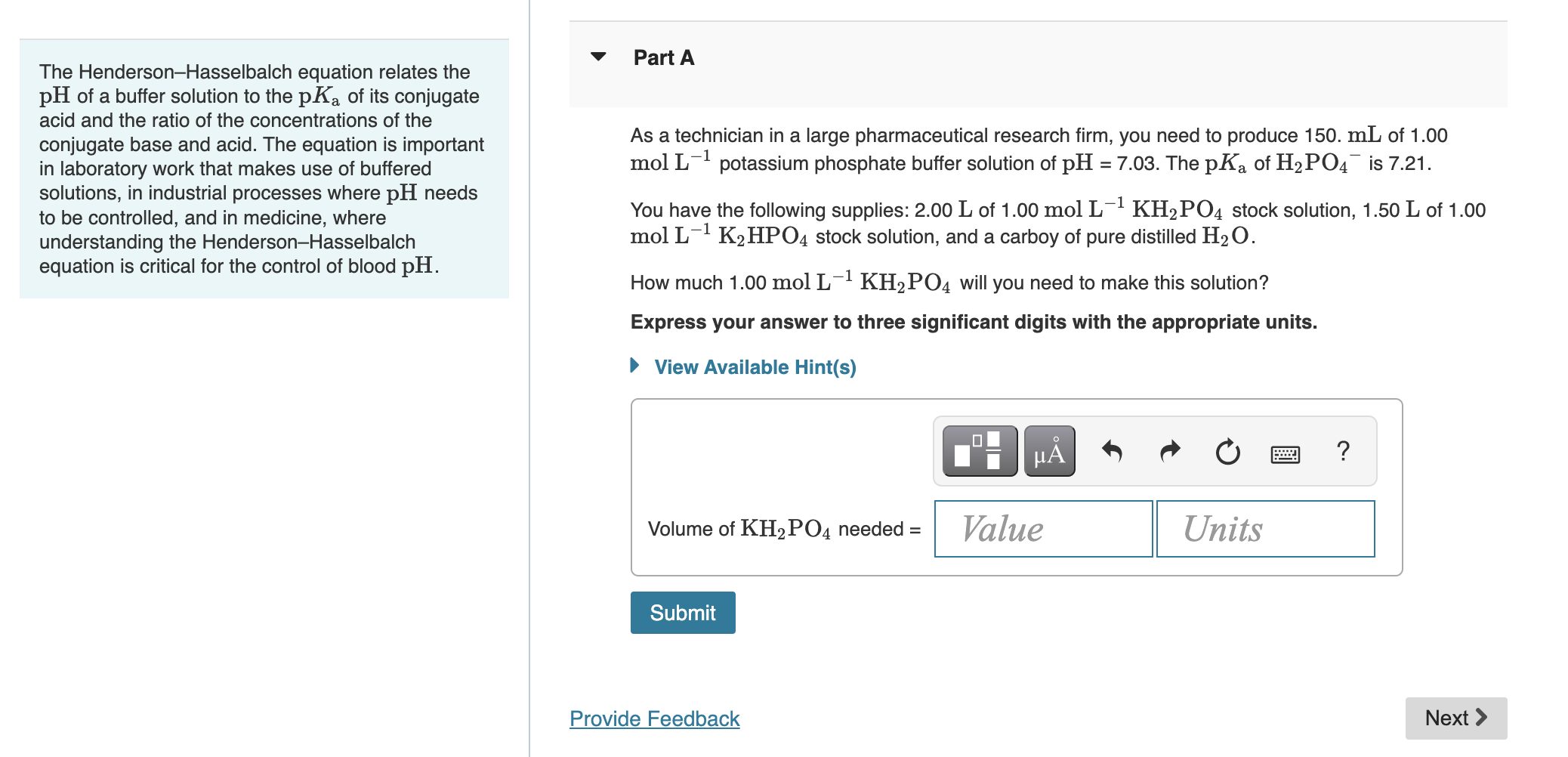Image resolution: width=1568 pixels, height=757 pixels.
Task: Click the undo arrow in answer toolbar
Action: (x=1112, y=451)
